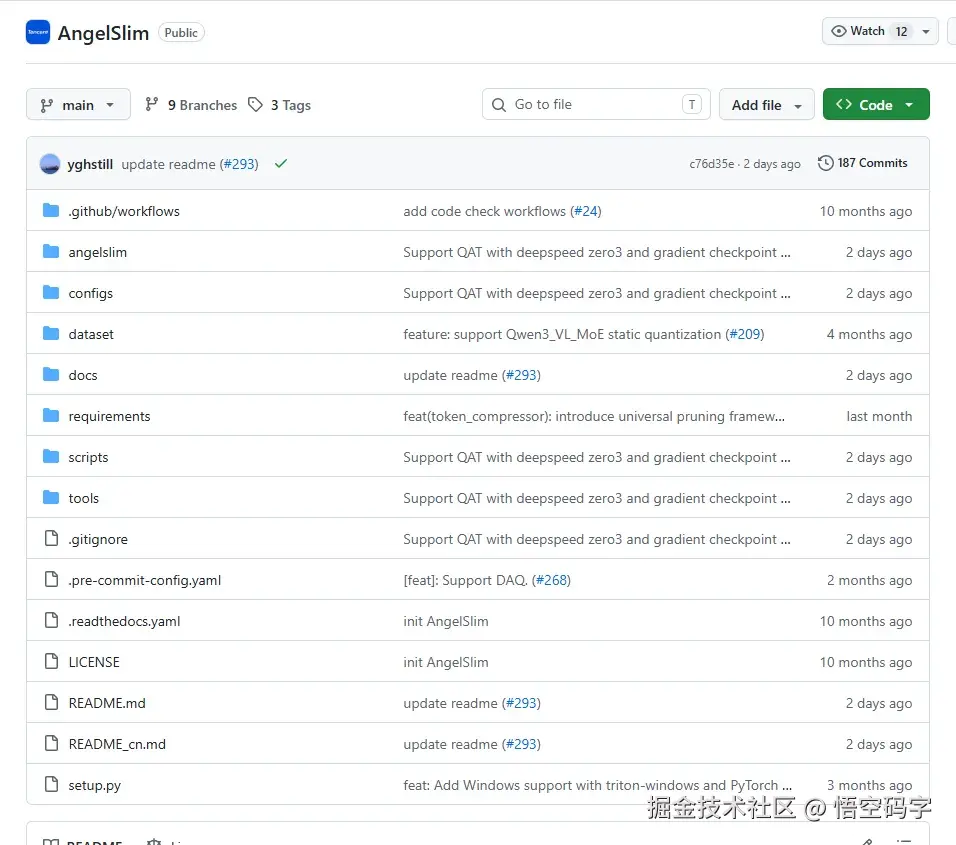956x845 pixels.
Task: Open the main branch selector dropdown
Action: pyautogui.click(x=78, y=104)
